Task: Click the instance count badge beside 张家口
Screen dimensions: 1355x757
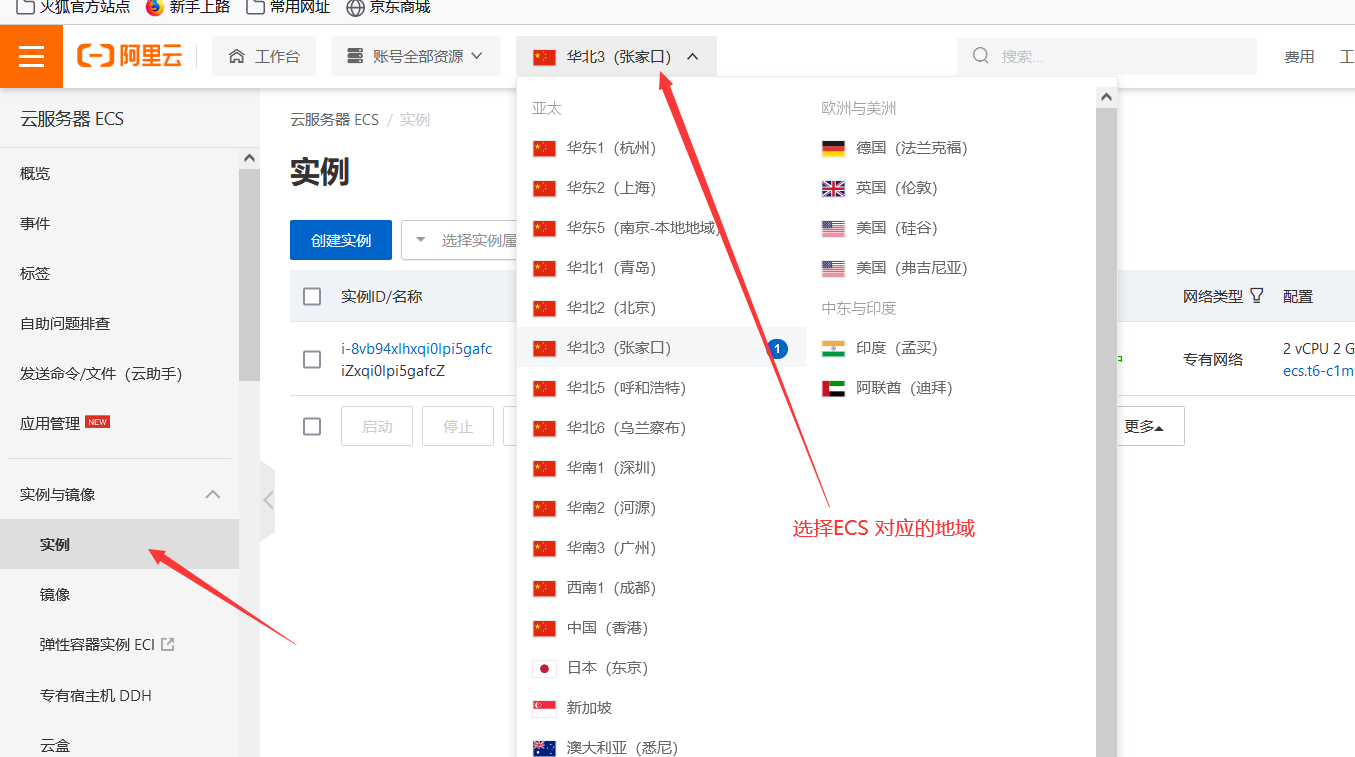Action: click(x=778, y=348)
